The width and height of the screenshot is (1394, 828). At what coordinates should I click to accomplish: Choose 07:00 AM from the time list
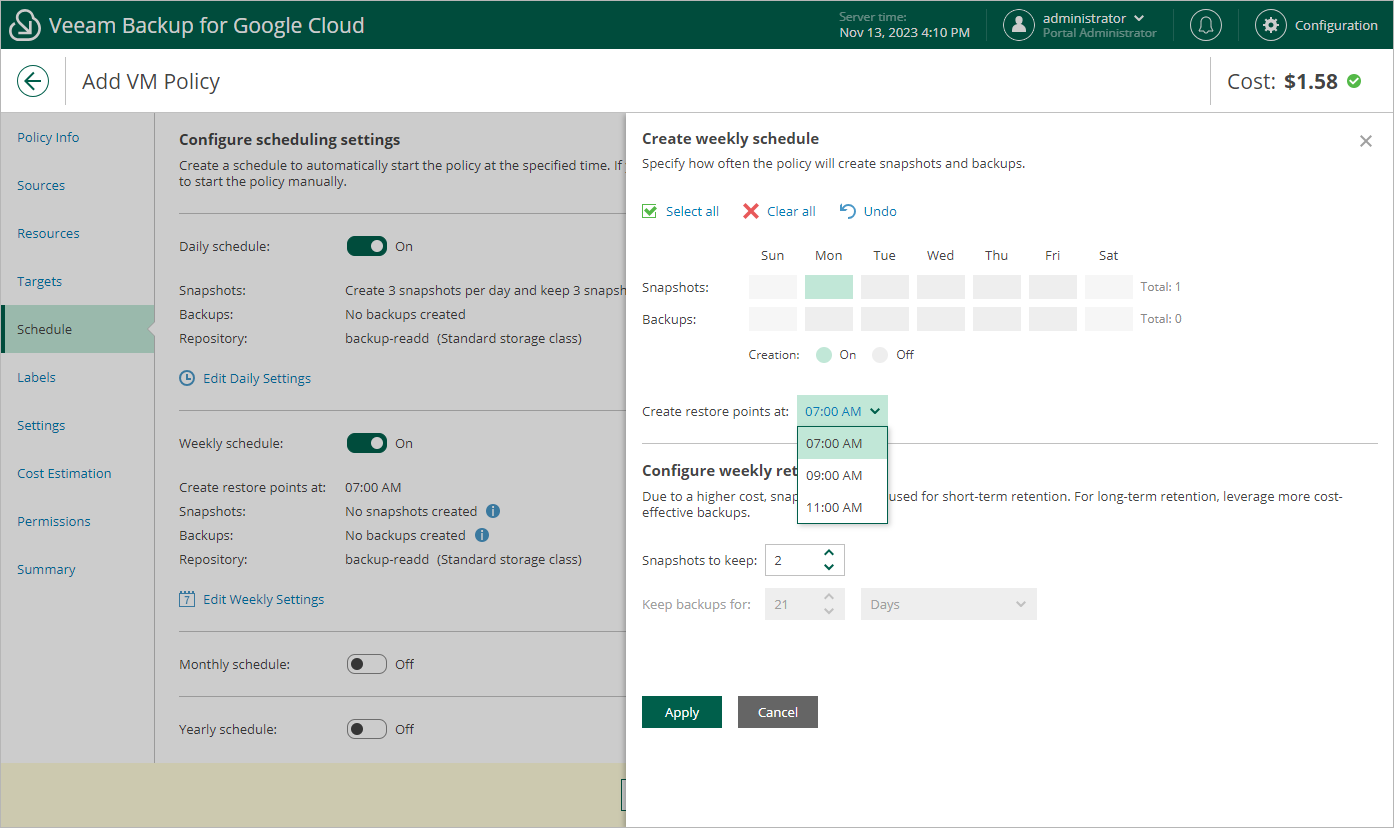[x=842, y=443]
